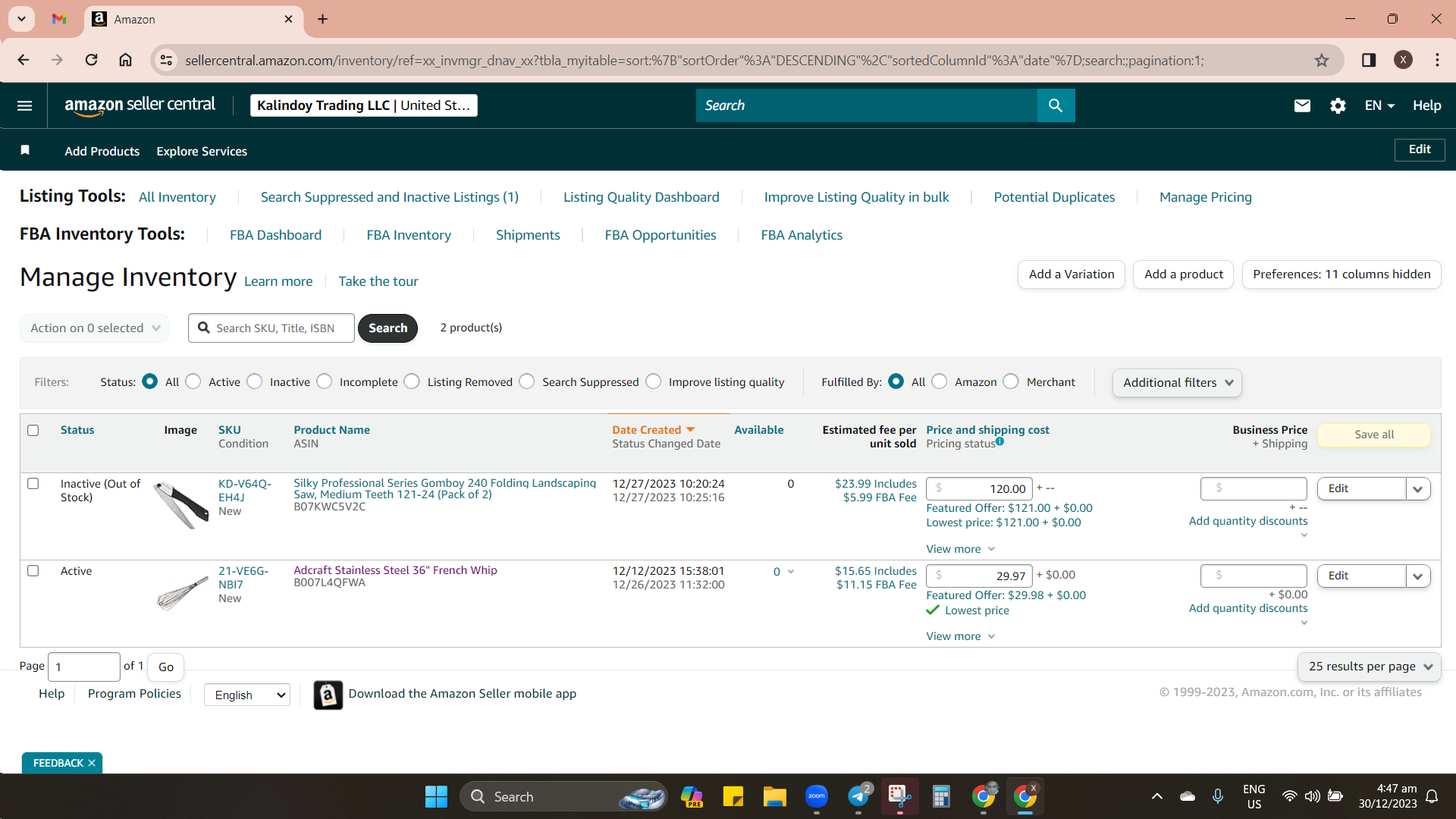Open Sticky Notes from the taskbar
The height and width of the screenshot is (819, 1456).
[x=733, y=796]
